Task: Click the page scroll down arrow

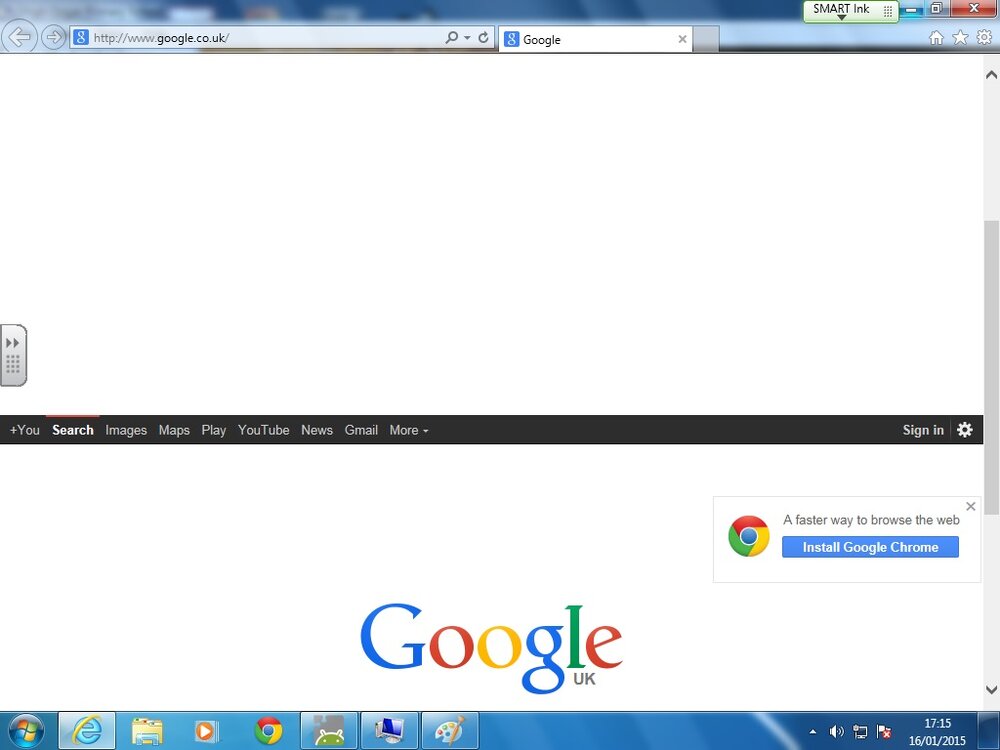Action: click(991, 689)
